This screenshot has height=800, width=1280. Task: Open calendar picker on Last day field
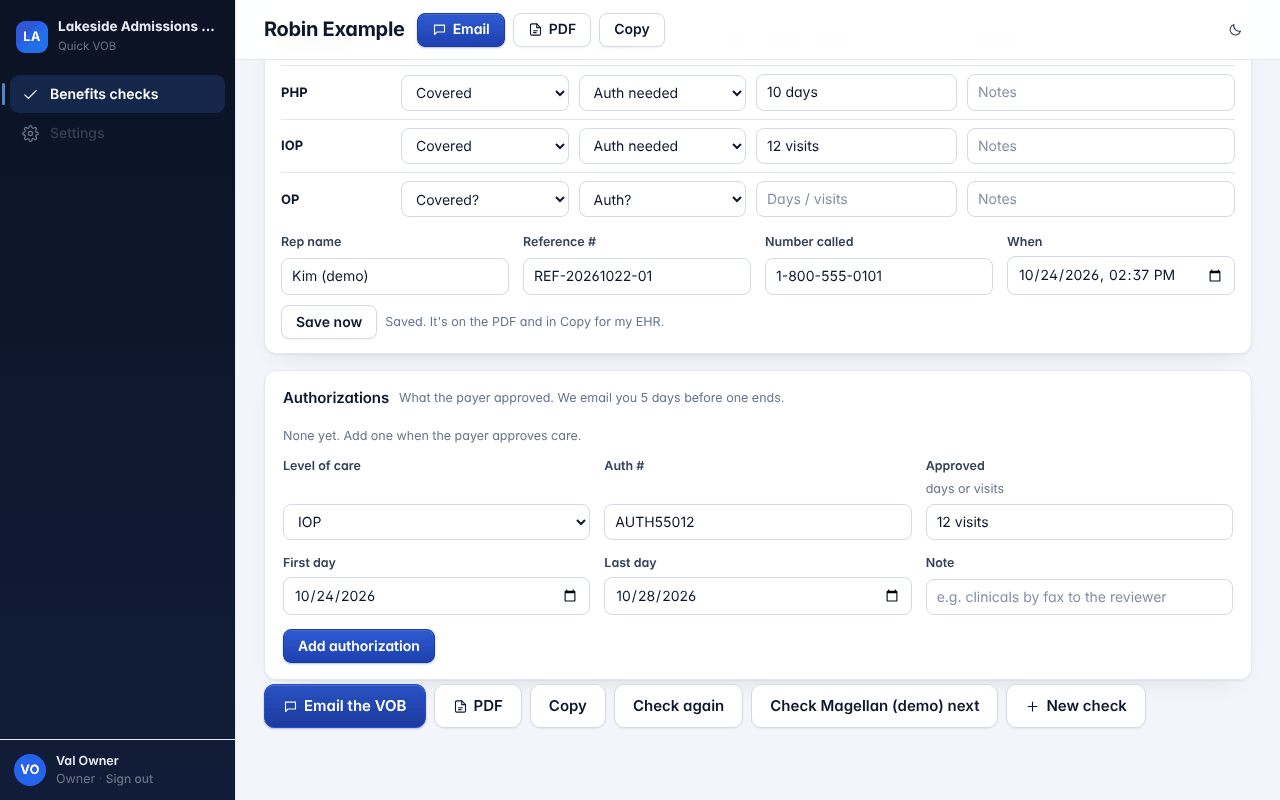tap(892, 596)
